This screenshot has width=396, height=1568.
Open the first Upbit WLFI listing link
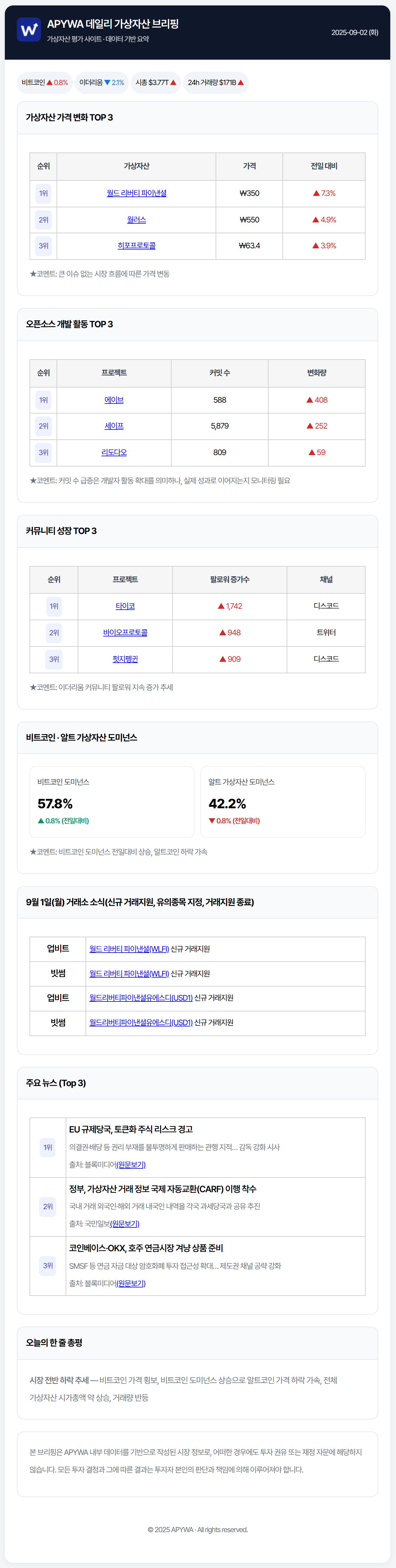tap(129, 949)
